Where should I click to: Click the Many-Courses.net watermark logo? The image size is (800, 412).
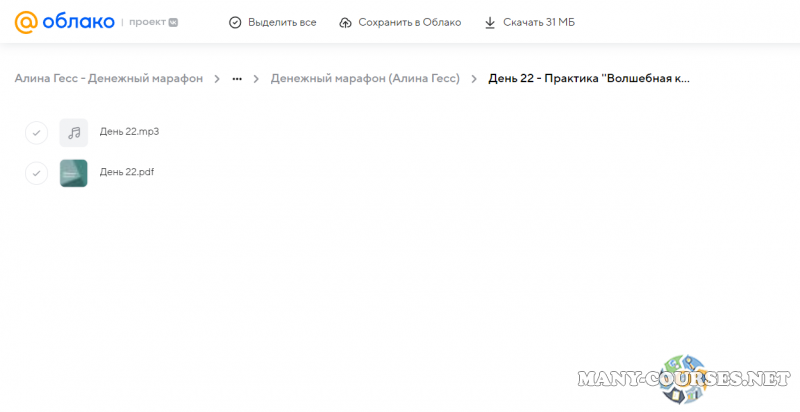coord(690,378)
